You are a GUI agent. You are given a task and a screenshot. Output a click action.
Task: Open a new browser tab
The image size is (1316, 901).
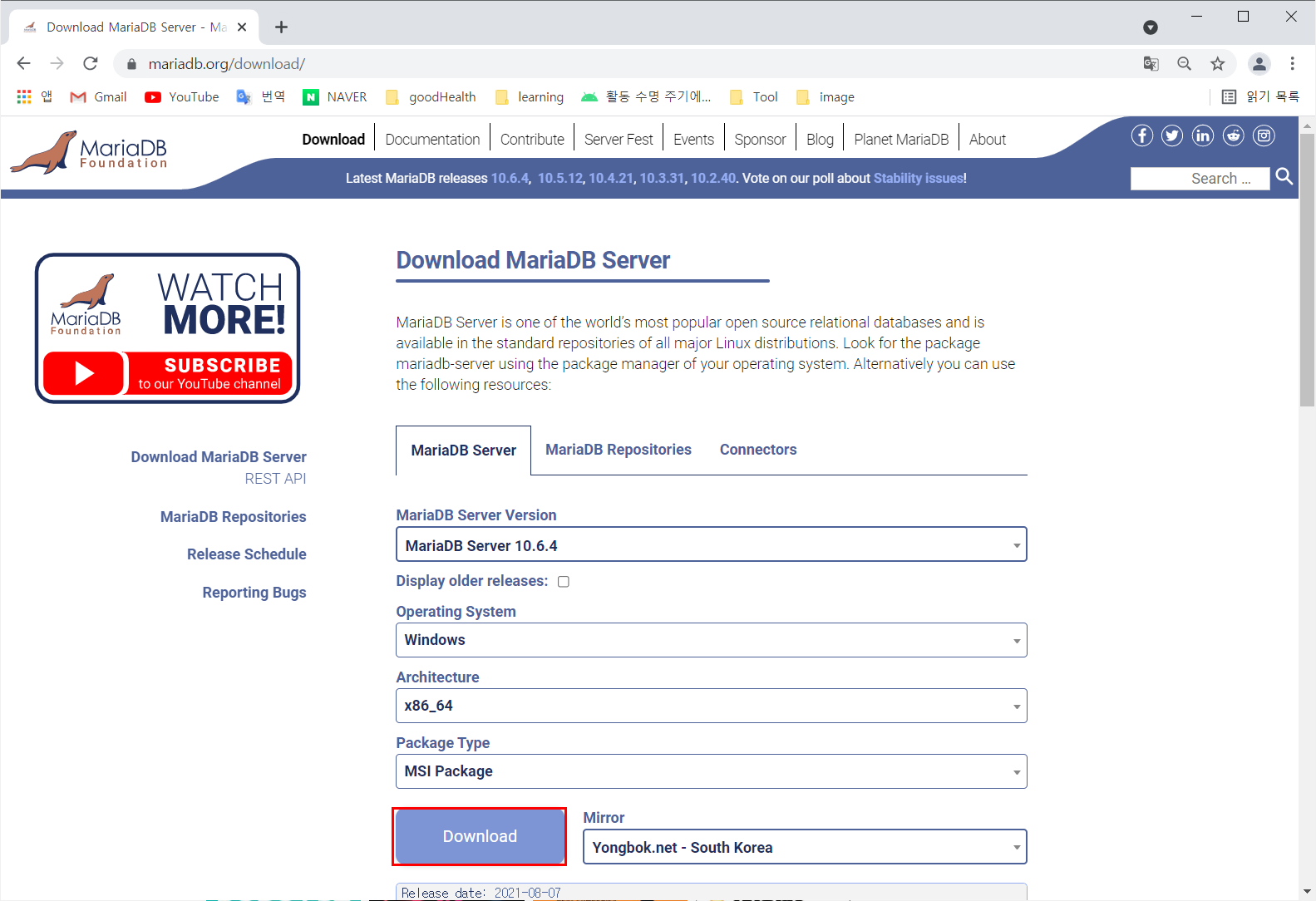[282, 27]
